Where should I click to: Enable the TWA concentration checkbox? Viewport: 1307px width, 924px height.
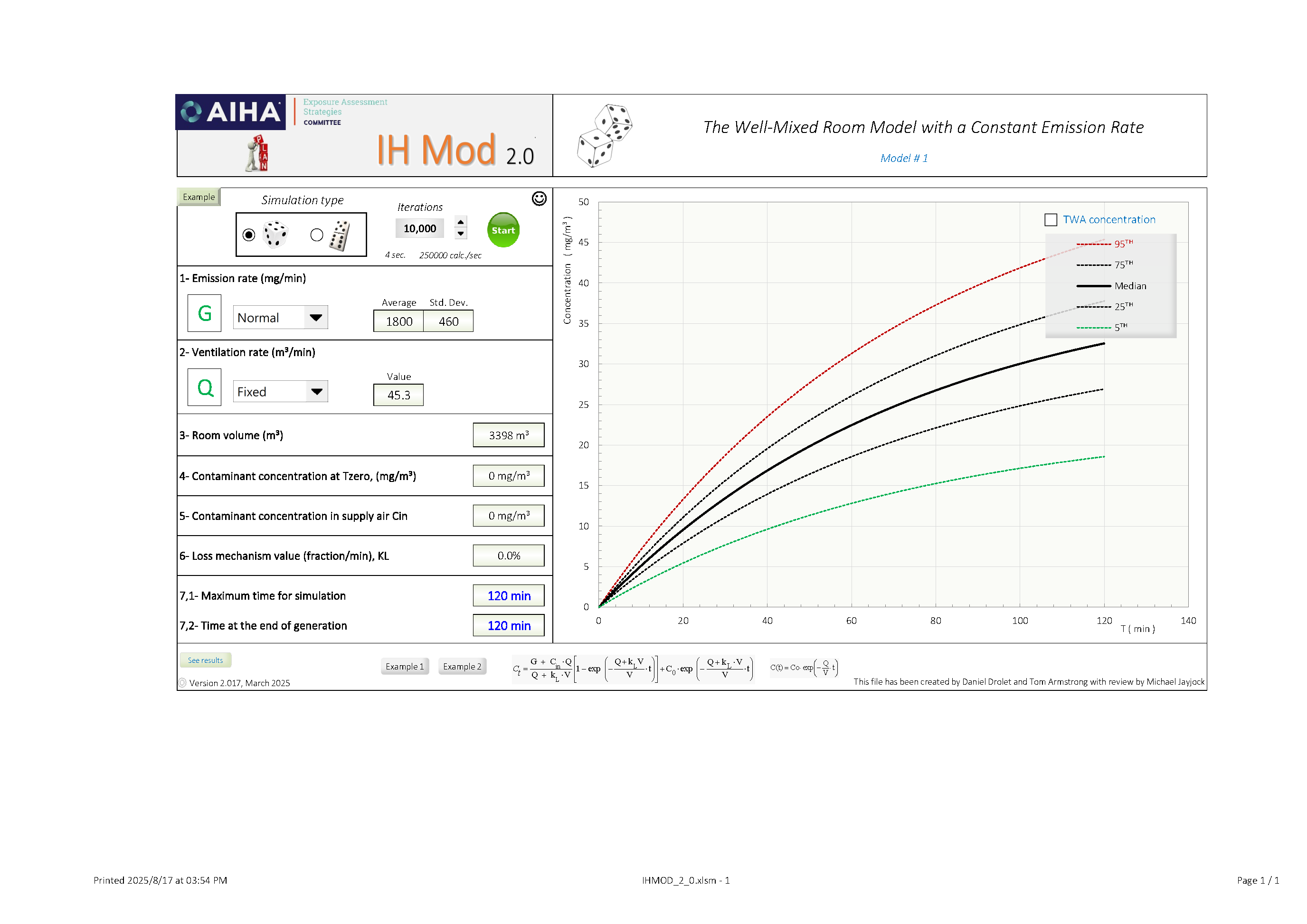pos(1050,220)
